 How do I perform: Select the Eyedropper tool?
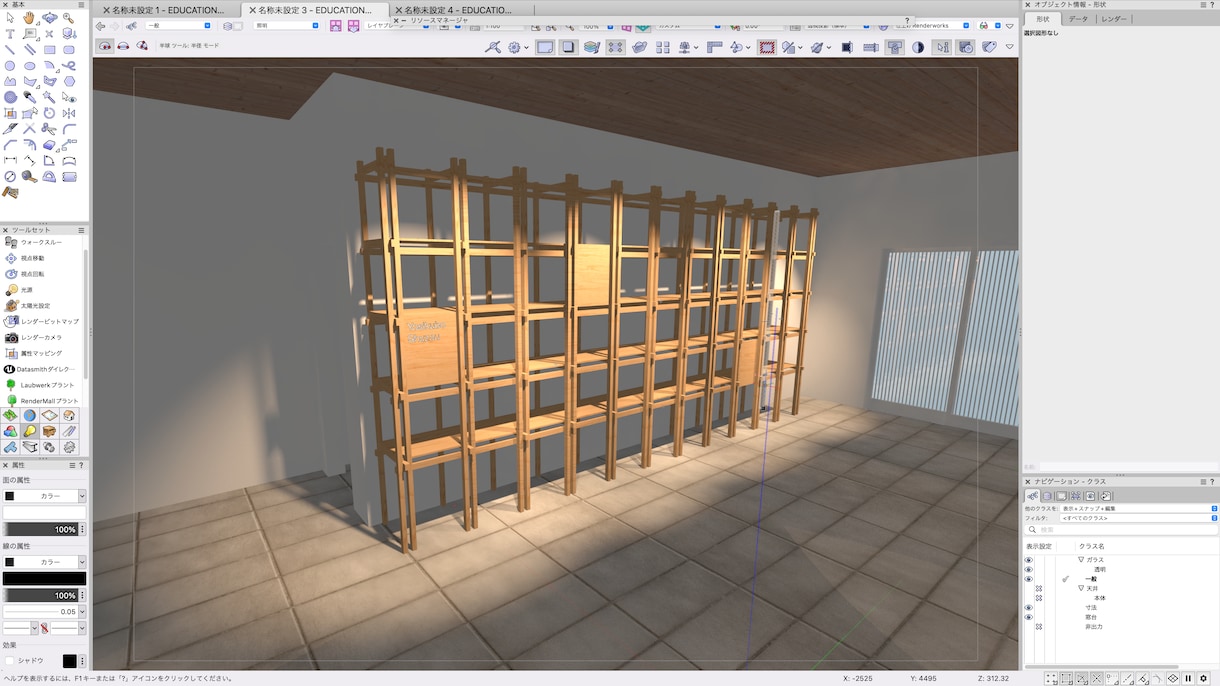point(29,97)
